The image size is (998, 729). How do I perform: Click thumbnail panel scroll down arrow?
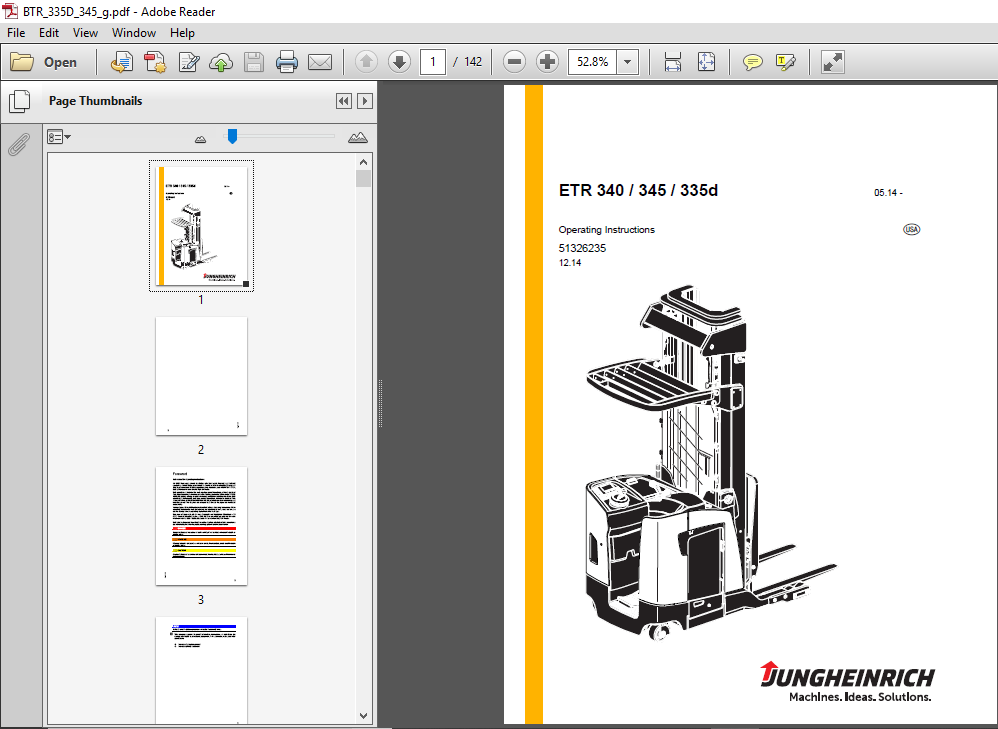pos(363,716)
